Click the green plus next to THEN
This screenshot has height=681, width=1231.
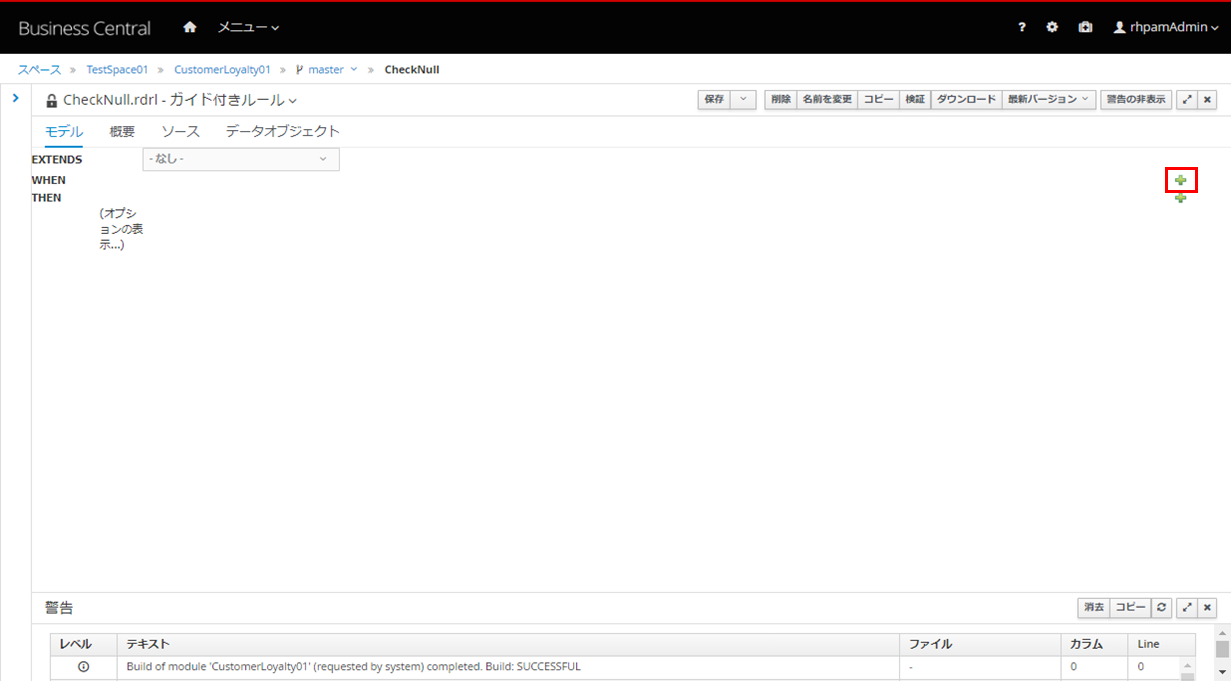(1181, 198)
